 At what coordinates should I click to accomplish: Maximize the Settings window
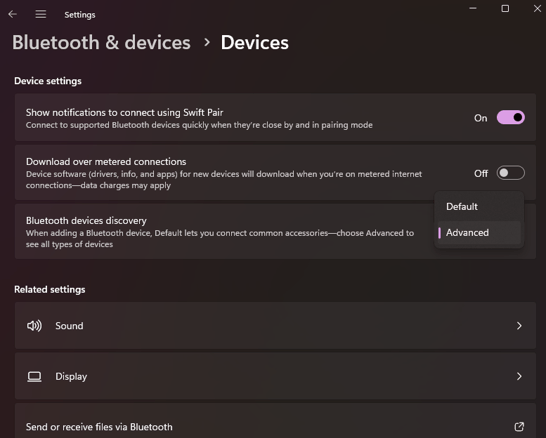coord(505,8)
